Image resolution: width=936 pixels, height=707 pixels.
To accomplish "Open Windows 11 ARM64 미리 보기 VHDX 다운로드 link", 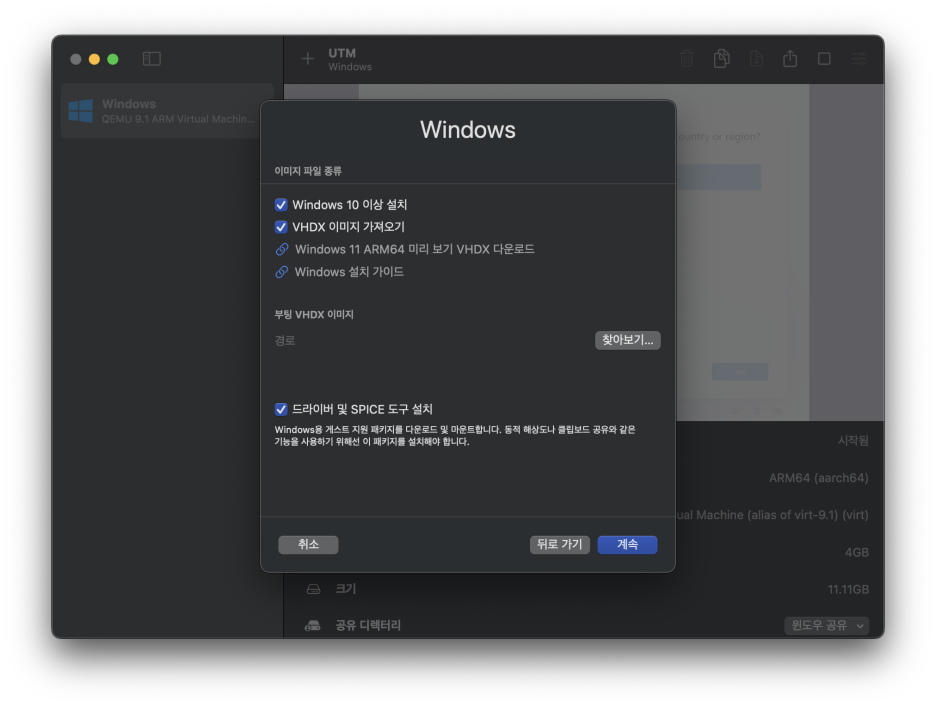I will click(415, 249).
